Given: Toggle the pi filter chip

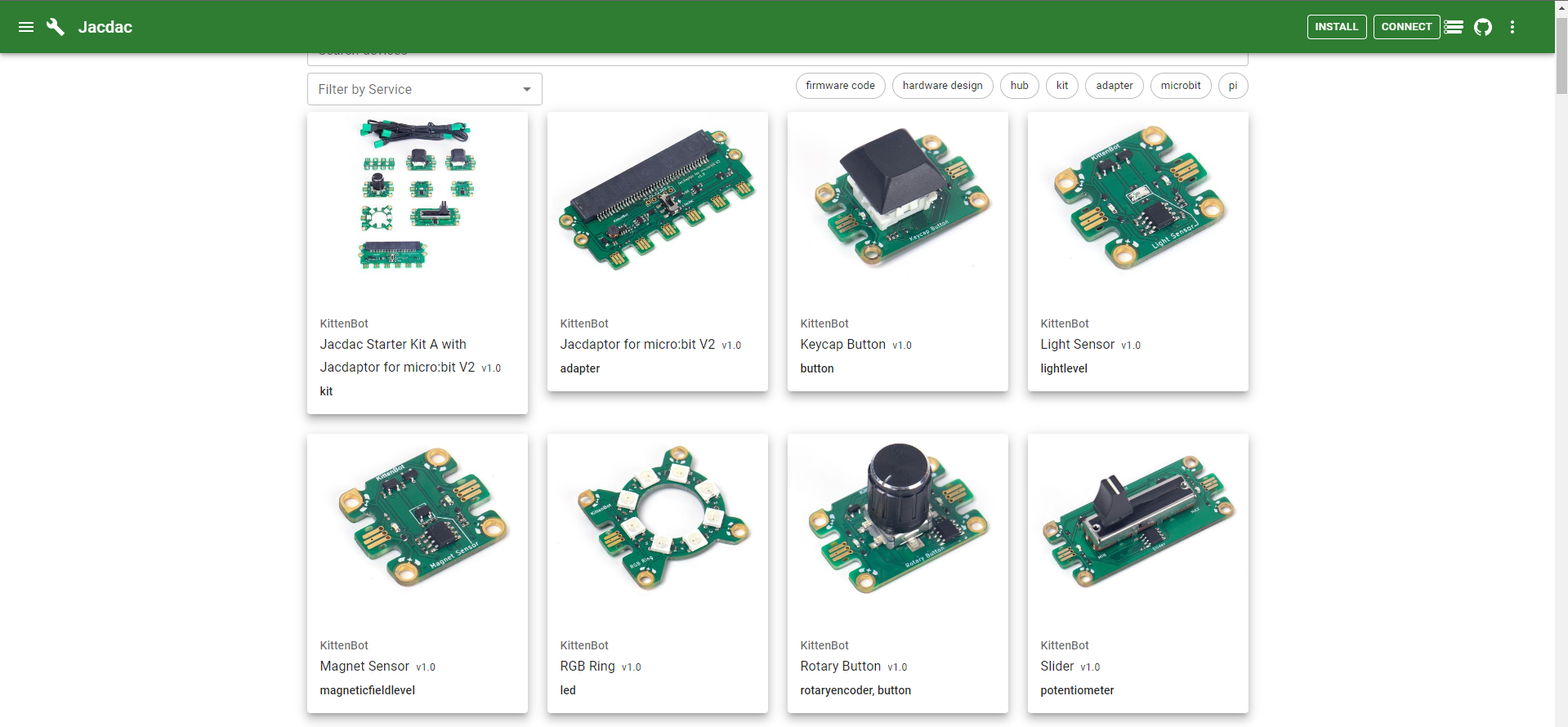Looking at the screenshot, I should pyautogui.click(x=1232, y=86).
